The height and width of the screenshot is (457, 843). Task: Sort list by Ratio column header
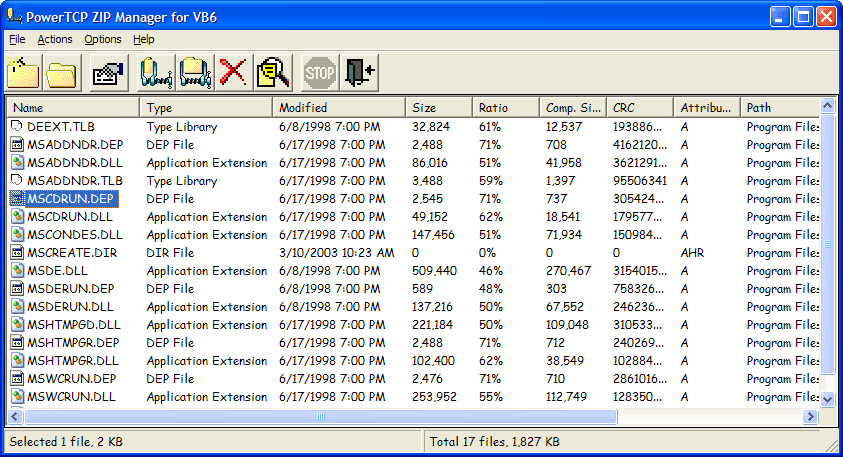coord(505,108)
